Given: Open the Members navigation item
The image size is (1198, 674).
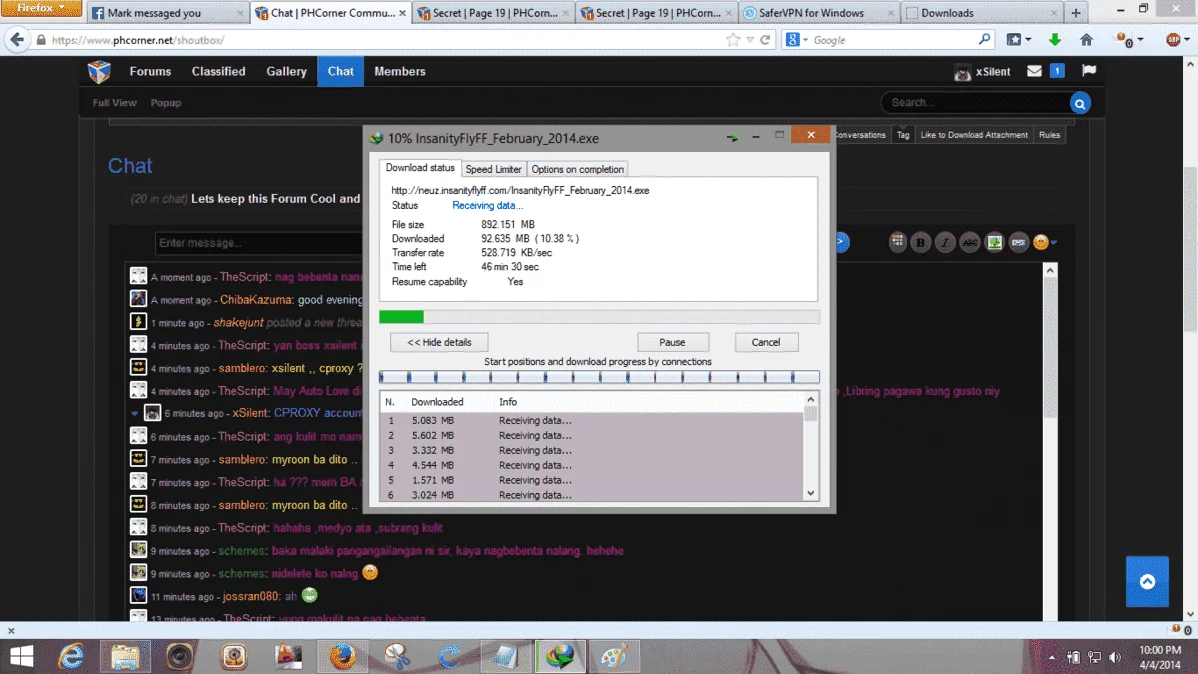Looking at the screenshot, I should 400,71.
